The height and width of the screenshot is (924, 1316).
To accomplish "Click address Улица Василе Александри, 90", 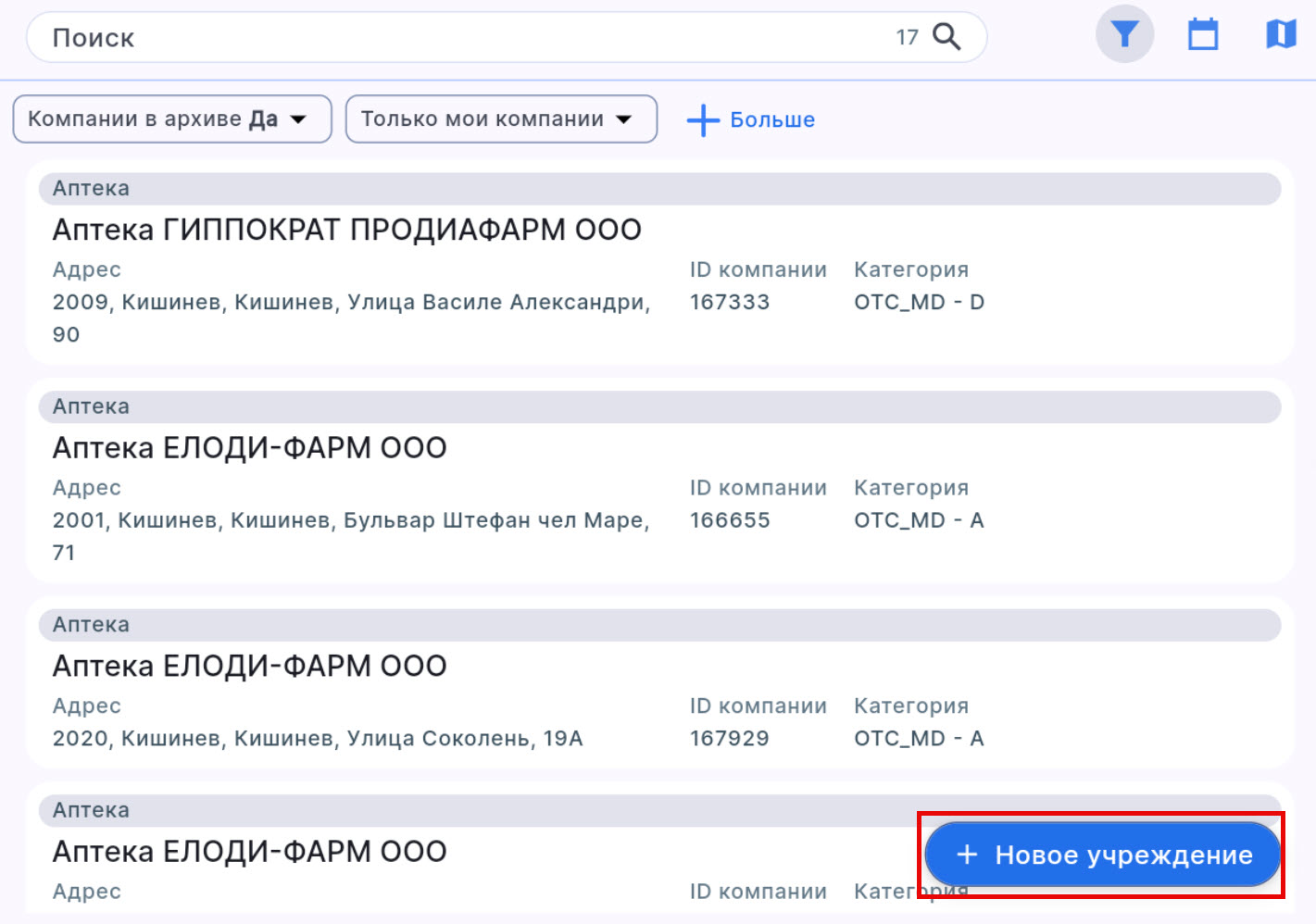I will point(351,303).
